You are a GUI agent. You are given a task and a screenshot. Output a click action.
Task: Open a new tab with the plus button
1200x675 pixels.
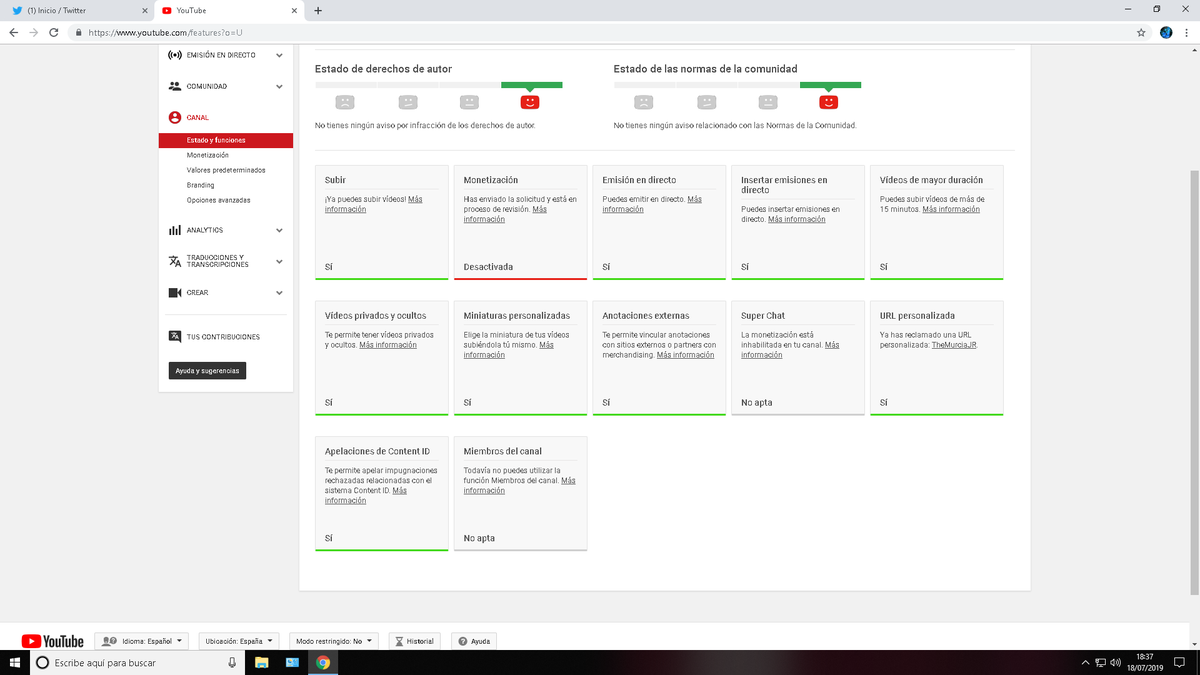pyautogui.click(x=318, y=10)
